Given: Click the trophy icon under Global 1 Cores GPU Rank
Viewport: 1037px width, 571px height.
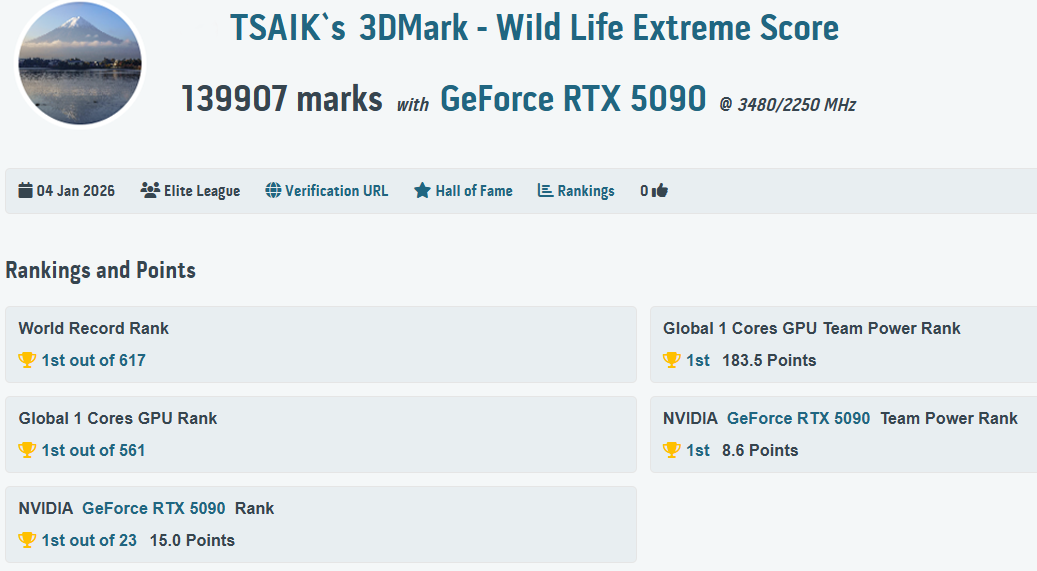Looking at the screenshot, I should click(27, 450).
